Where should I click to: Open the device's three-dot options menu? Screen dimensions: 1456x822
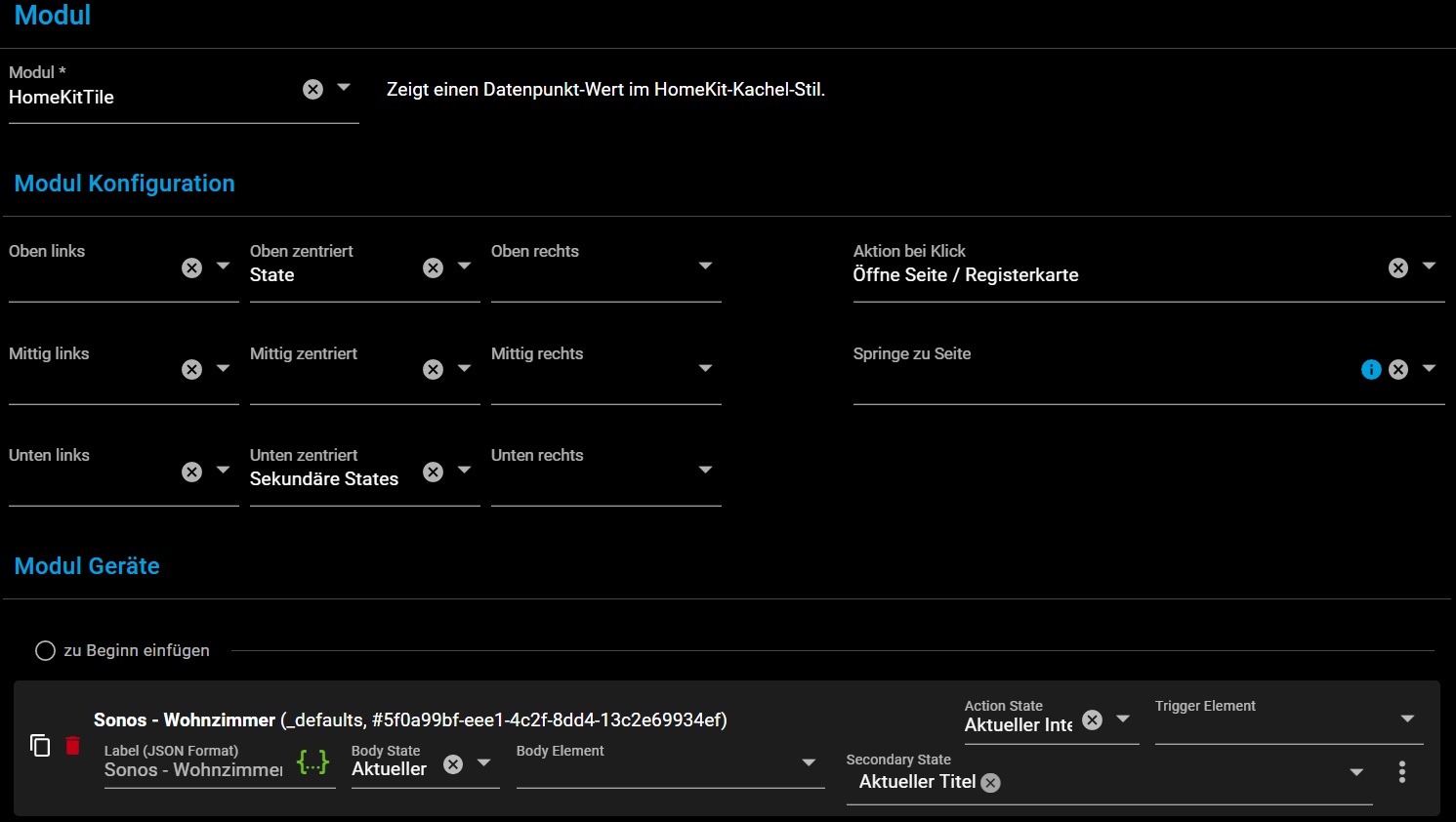(x=1401, y=772)
